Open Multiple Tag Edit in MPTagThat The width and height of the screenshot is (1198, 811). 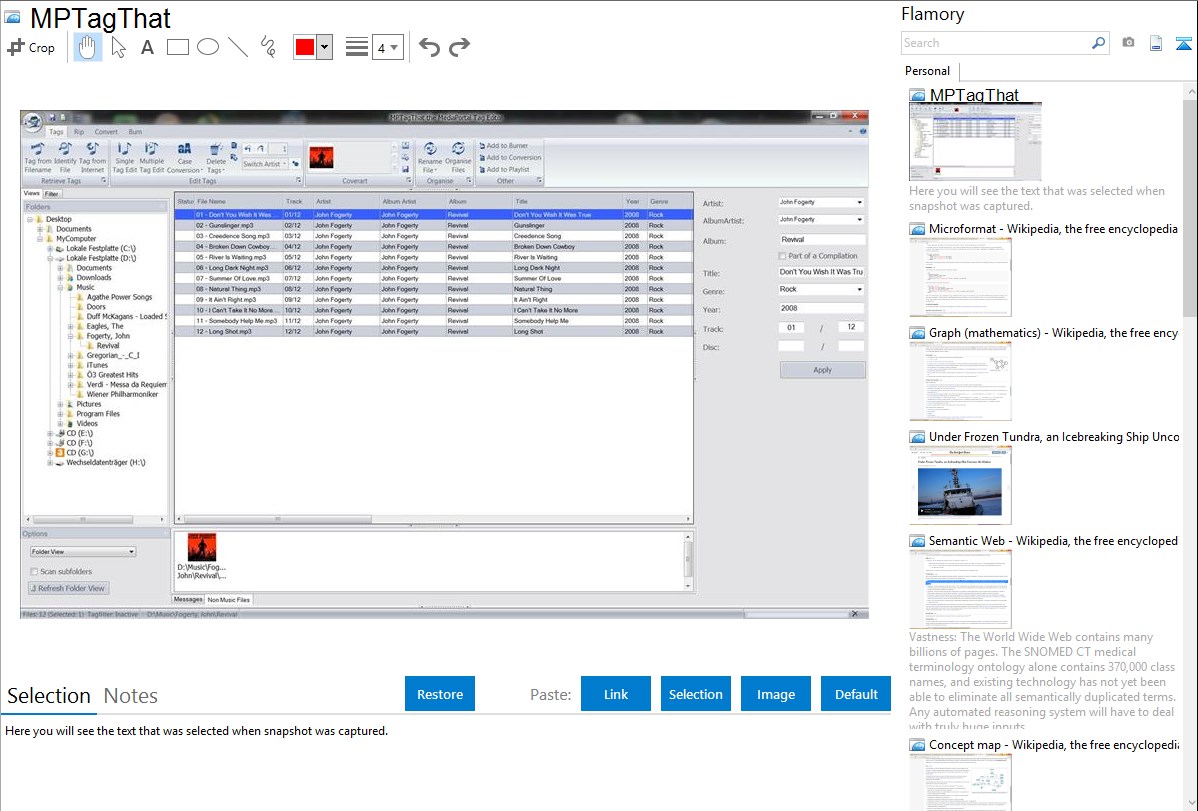[151, 157]
